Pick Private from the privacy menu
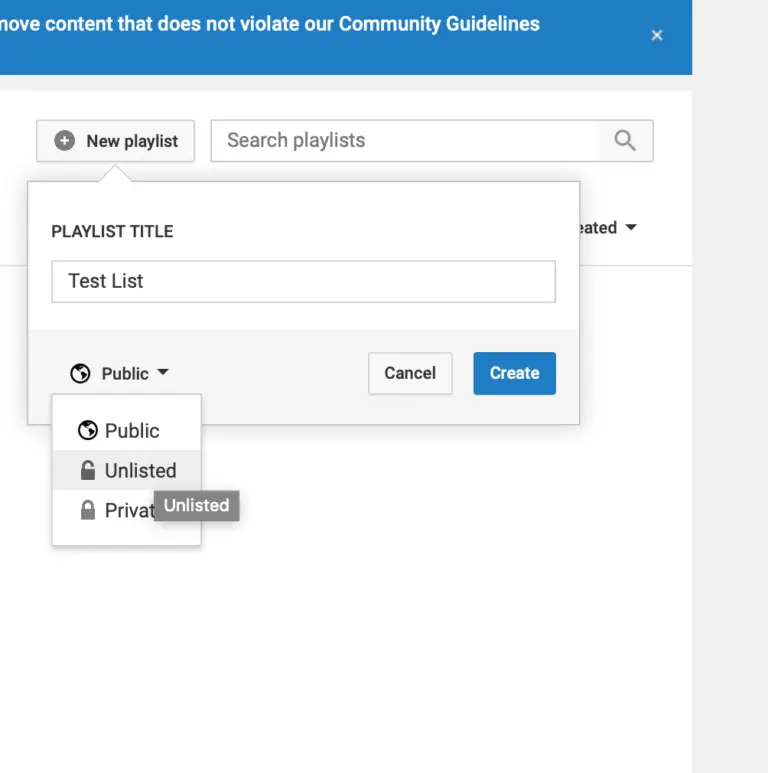 pos(126,511)
